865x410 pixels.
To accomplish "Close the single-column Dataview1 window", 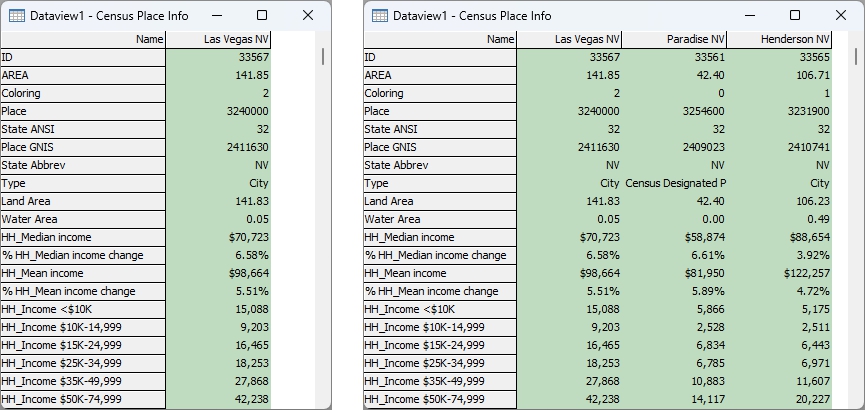I will (x=308, y=15).
